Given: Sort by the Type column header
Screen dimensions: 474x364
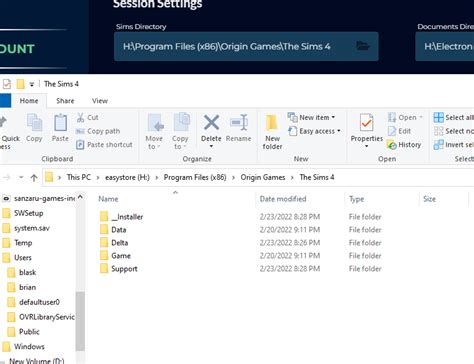Looking at the screenshot, I should click(382, 199).
